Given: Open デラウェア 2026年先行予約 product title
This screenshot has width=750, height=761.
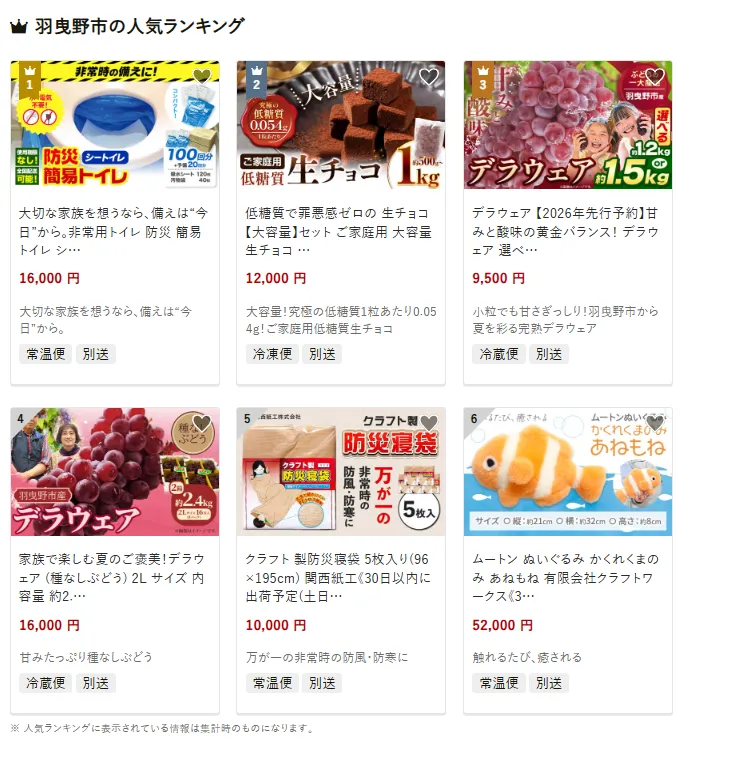Looking at the screenshot, I should pos(566,232).
